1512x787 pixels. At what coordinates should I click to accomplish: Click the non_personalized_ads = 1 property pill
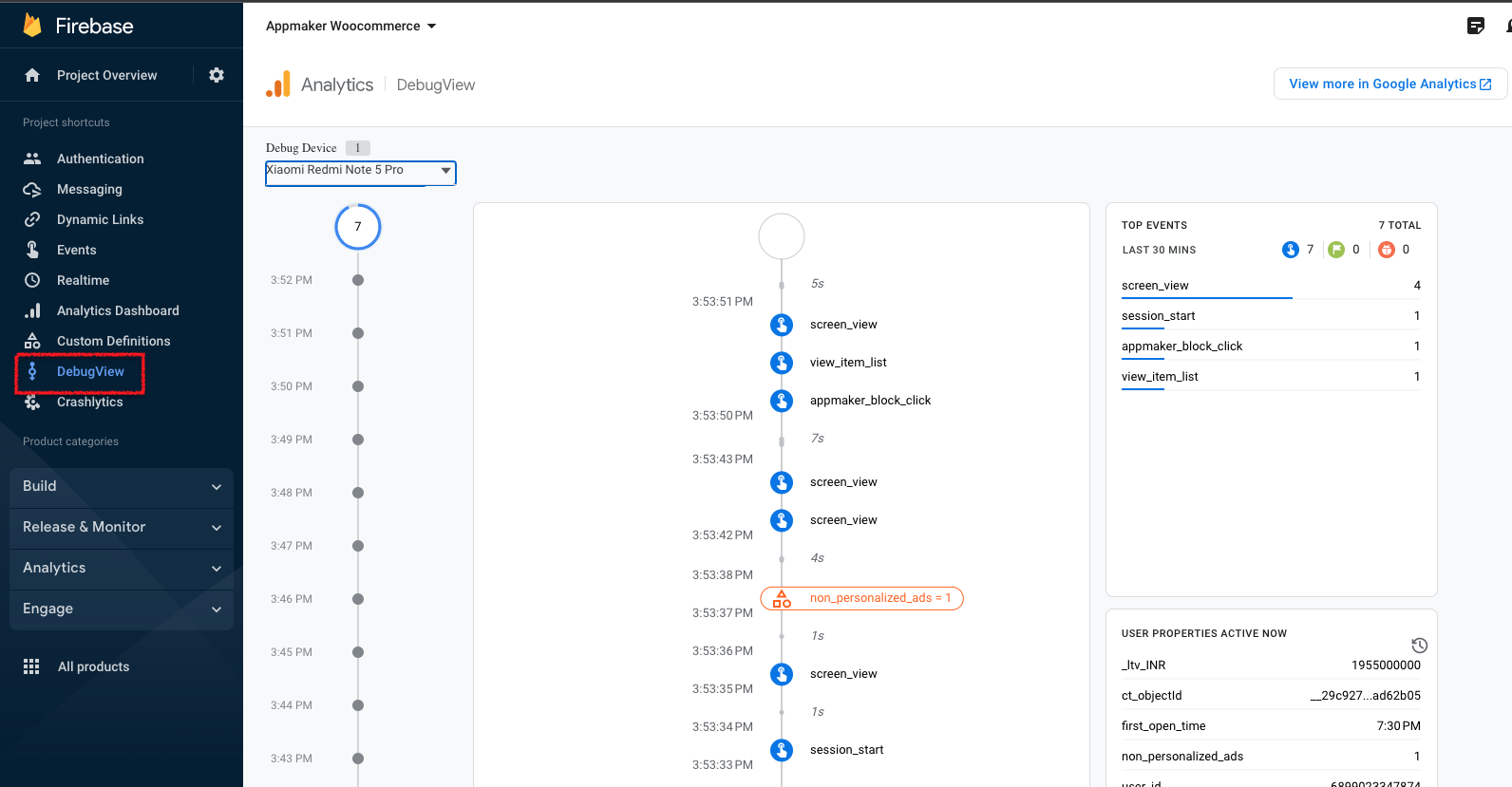coord(862,598)
